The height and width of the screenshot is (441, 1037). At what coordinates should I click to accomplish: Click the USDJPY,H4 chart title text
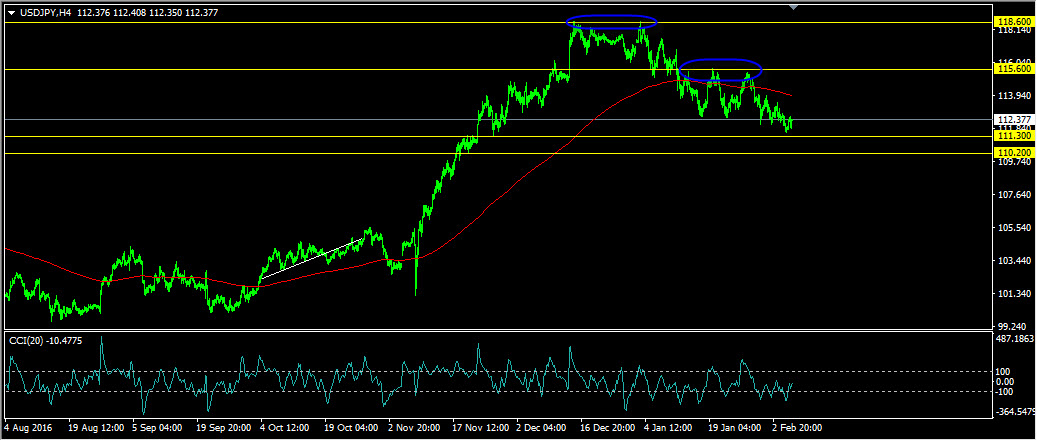click(44, 13)
